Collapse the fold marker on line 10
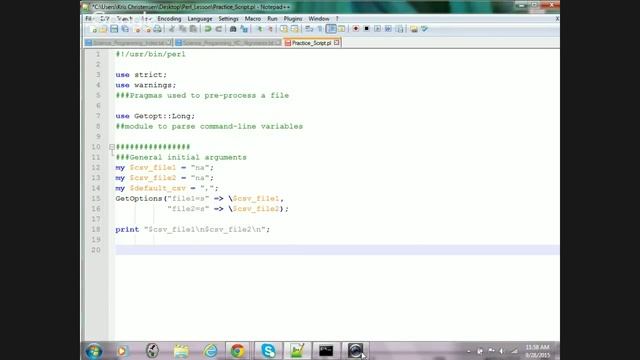The width and height of the screenshot is (640, 360). coord(112,147)
